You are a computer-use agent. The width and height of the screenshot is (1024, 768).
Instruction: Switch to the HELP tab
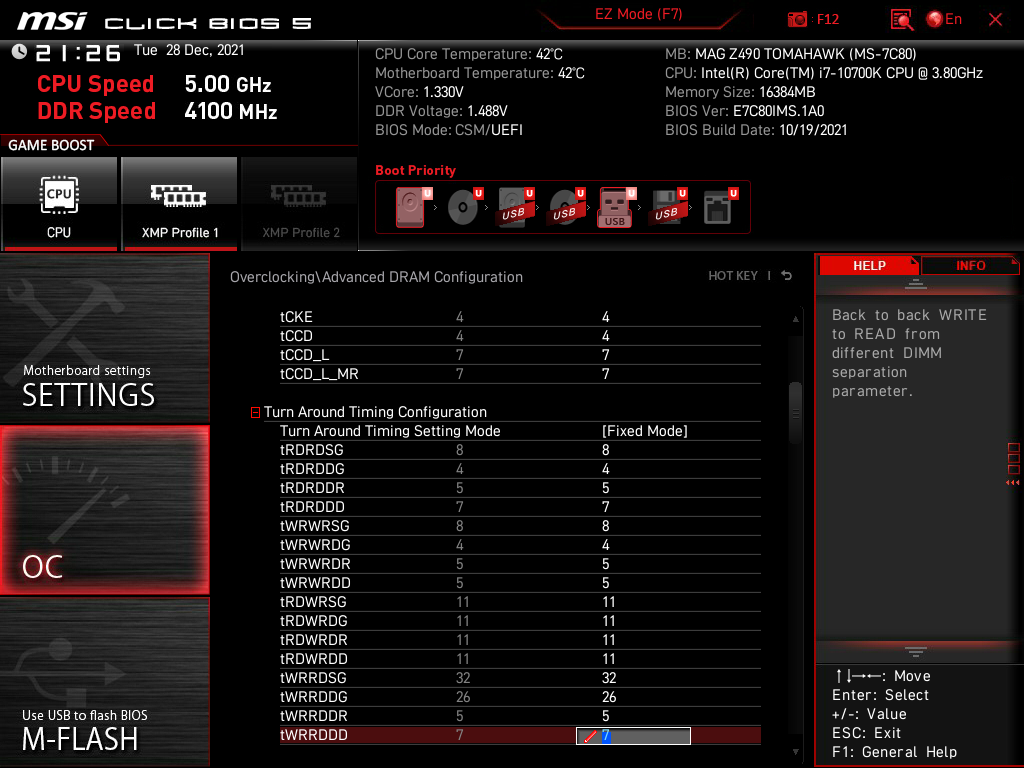tap(869, 266)
